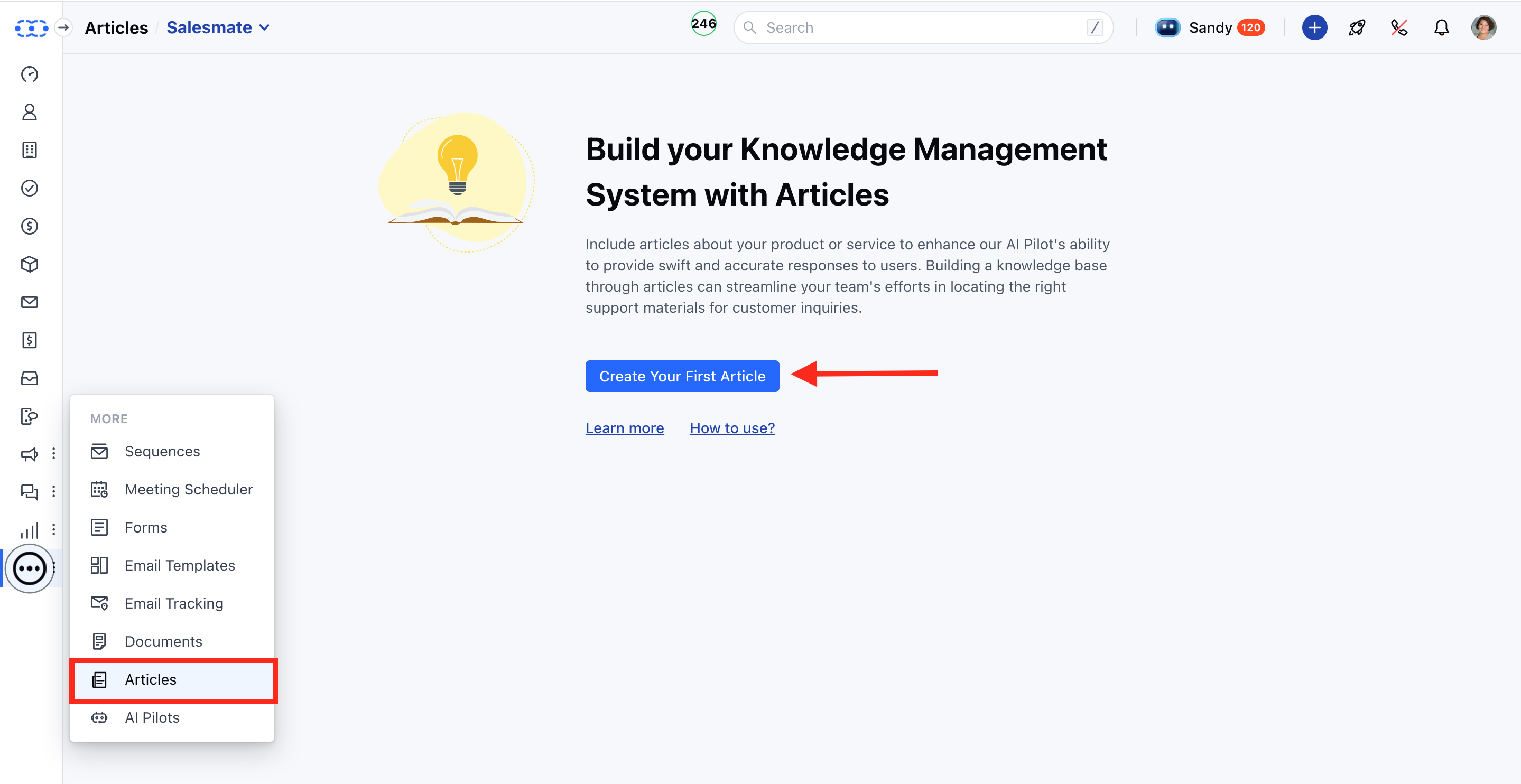Open the Activities checkmark icon
The height and width of the screenshot is (784, 1521).
[30, 188]
